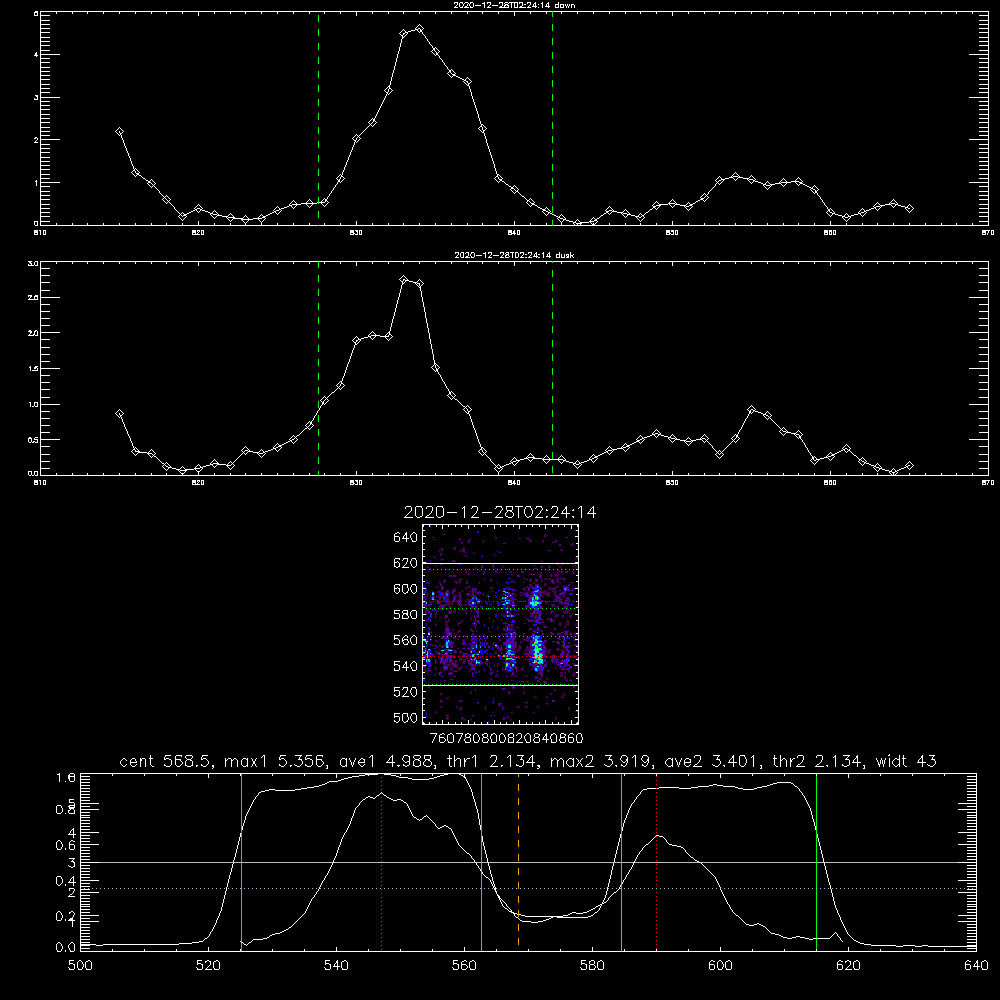The image size is (1000, 1000).
Task: Select the central heatmap spectrogram image
Action: (x=501, y=624)
